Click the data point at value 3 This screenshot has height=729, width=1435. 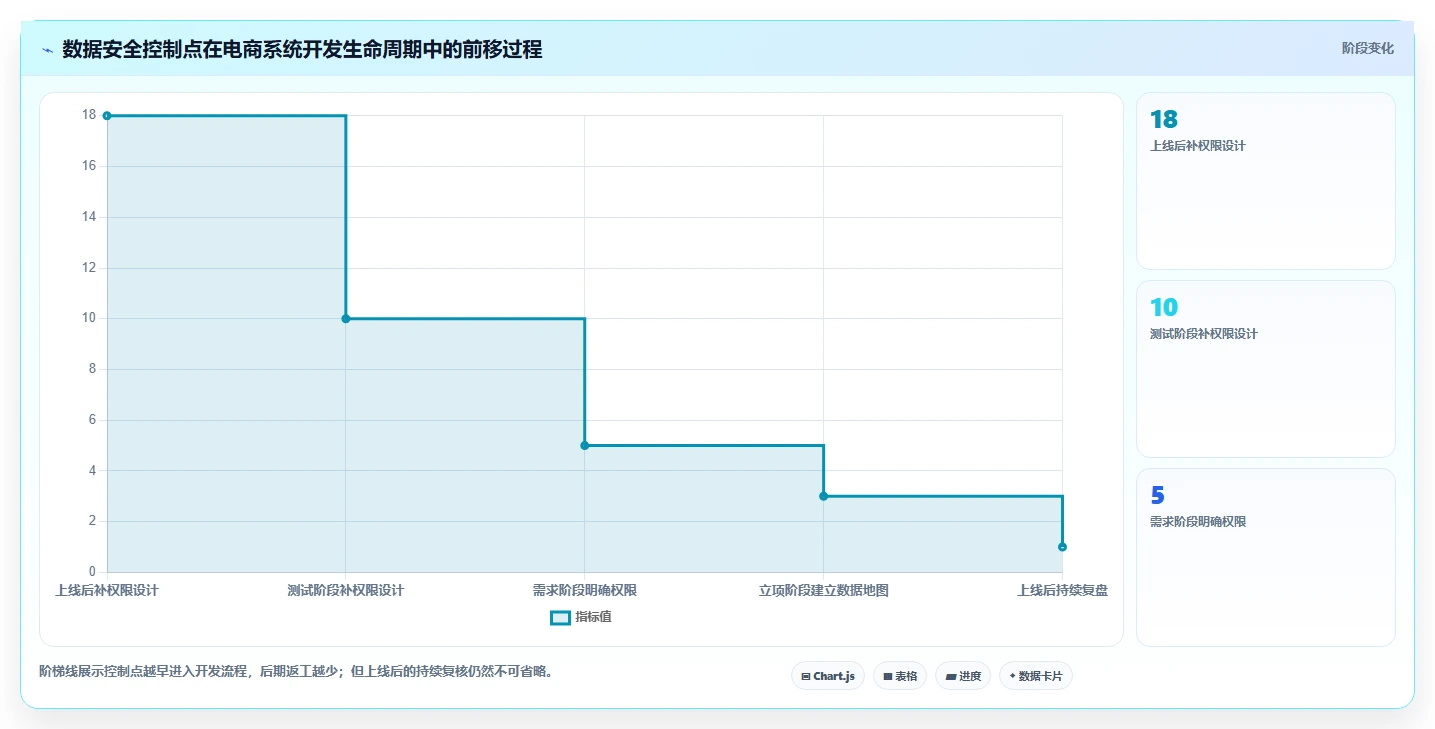tap(824, 496)
